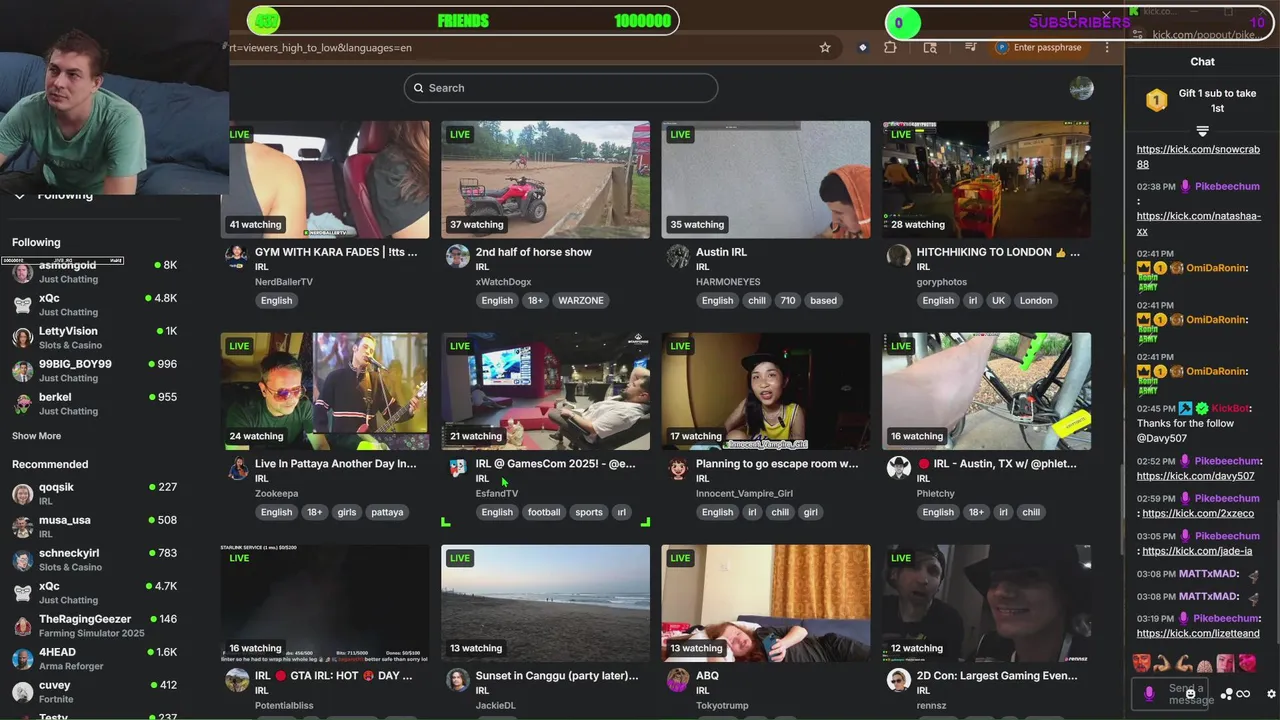Click goryphotos channel name
The image size is (1280, 720).
[x=942, y=282]
